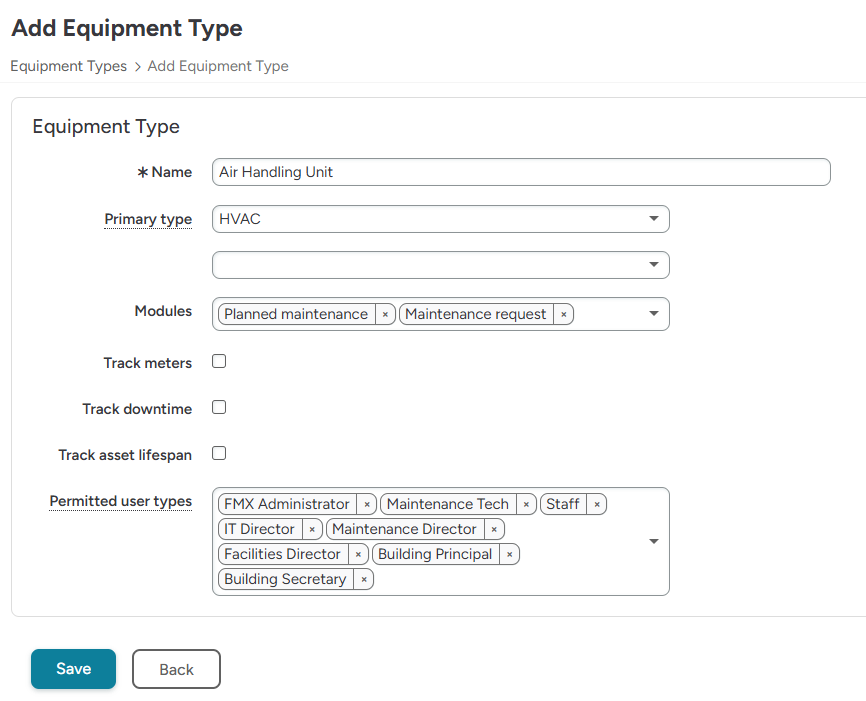The width and height of the screenshot is (866, 701).
Task: Remove Building Principal user type tag
Action: [509, 554]
